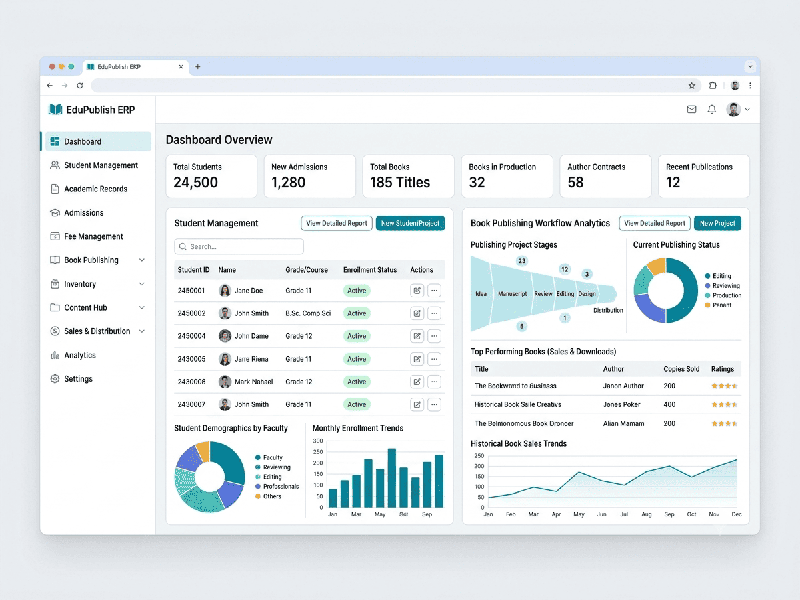Click the Inventory sidebar icon
The width and height of the screenshot is (800, 600).
(x=55, y=284)
